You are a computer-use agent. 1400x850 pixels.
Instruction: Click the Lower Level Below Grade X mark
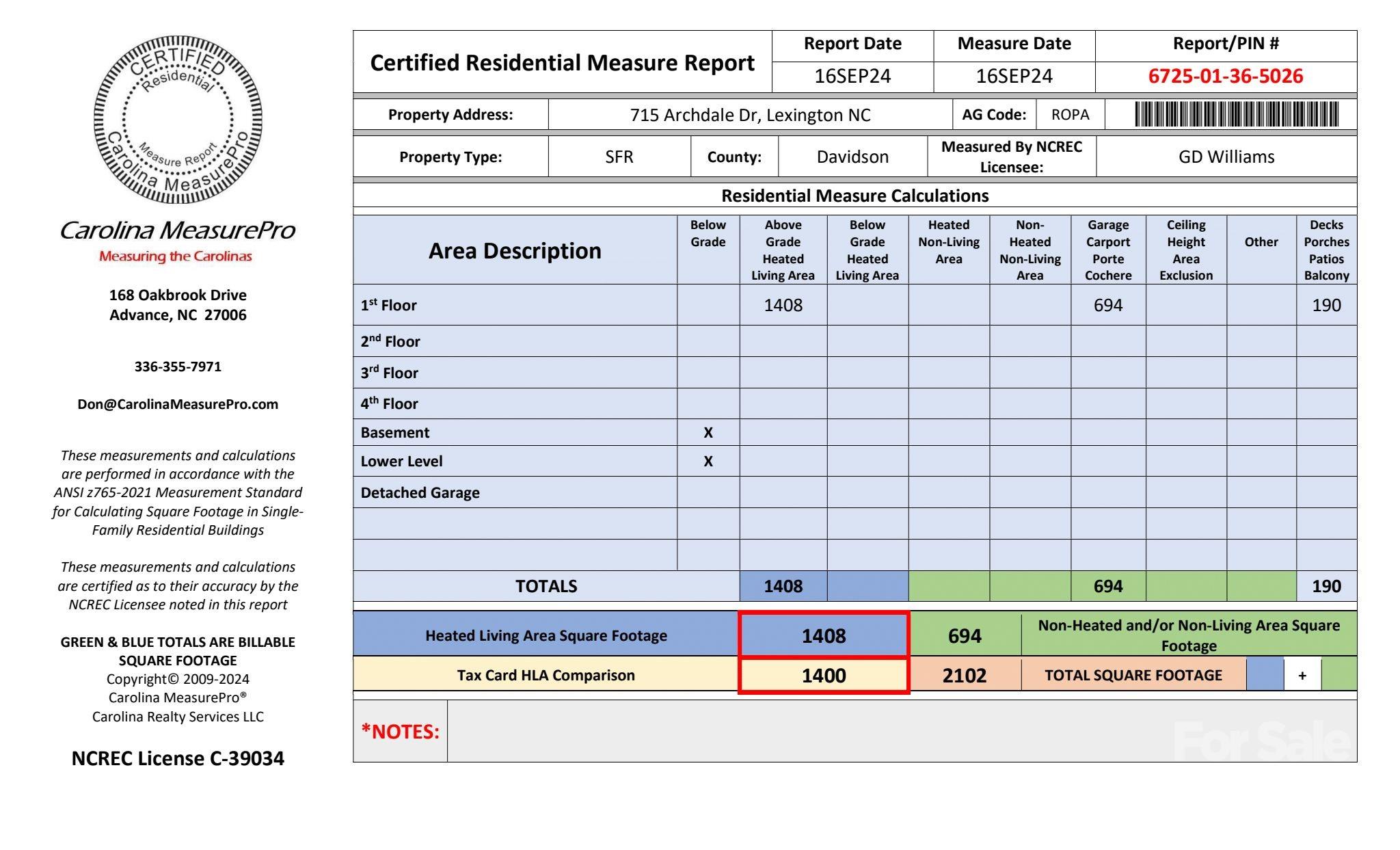tap(708, 462)
